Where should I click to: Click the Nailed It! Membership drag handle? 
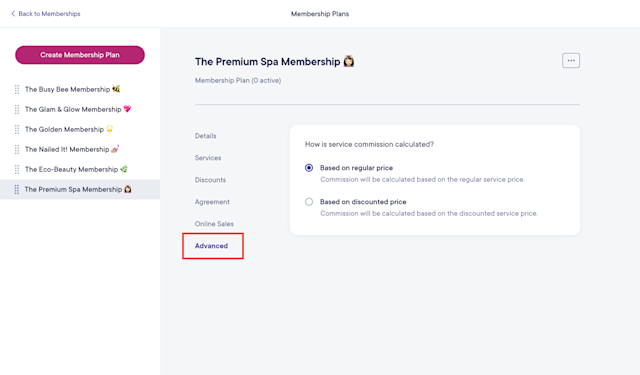tap(17, 149)
